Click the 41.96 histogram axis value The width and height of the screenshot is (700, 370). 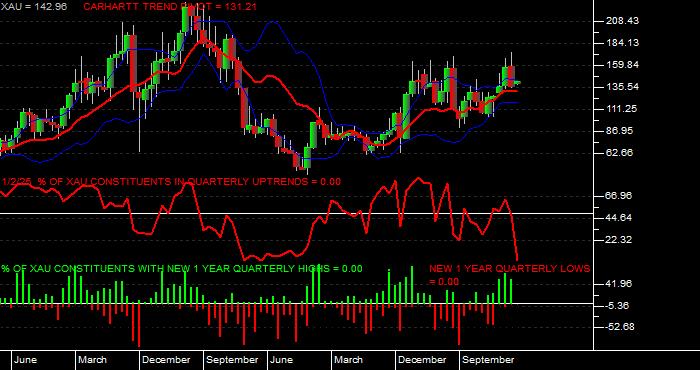[620, 284]
